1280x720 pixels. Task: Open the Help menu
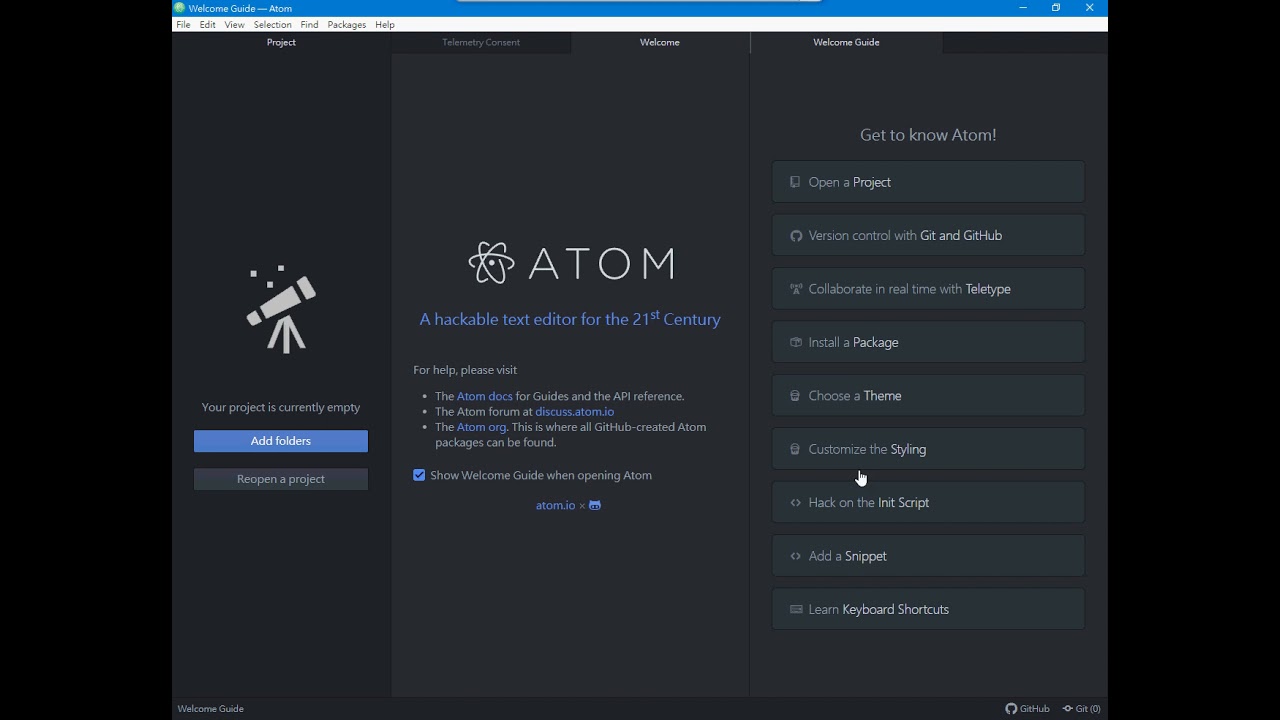click(x=385, y=25)
